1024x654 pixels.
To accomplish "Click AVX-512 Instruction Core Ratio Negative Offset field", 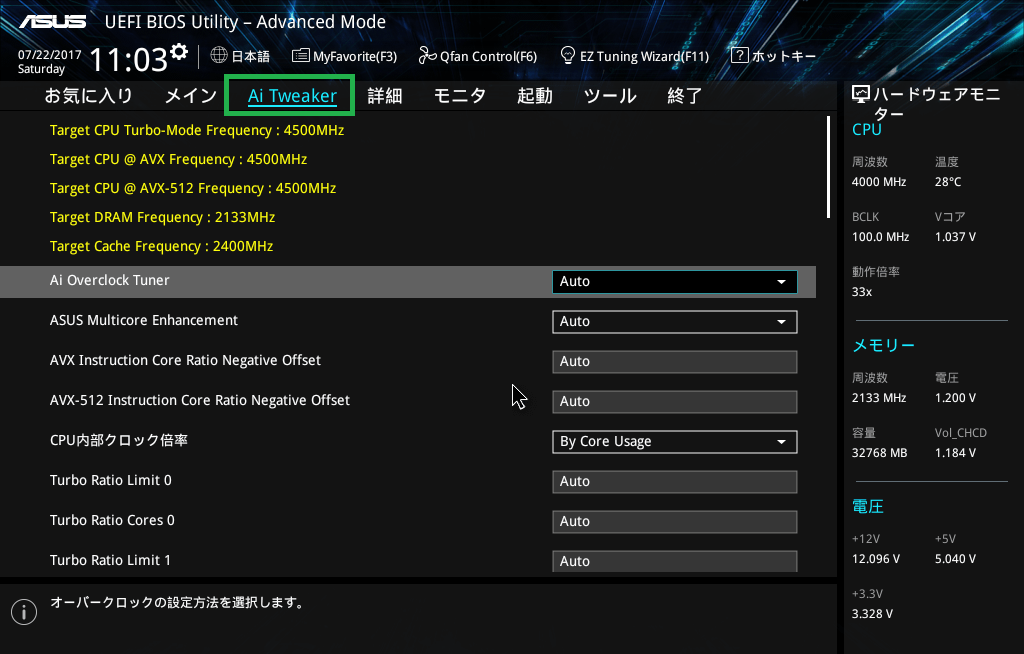I will click(x=675, y=402).
